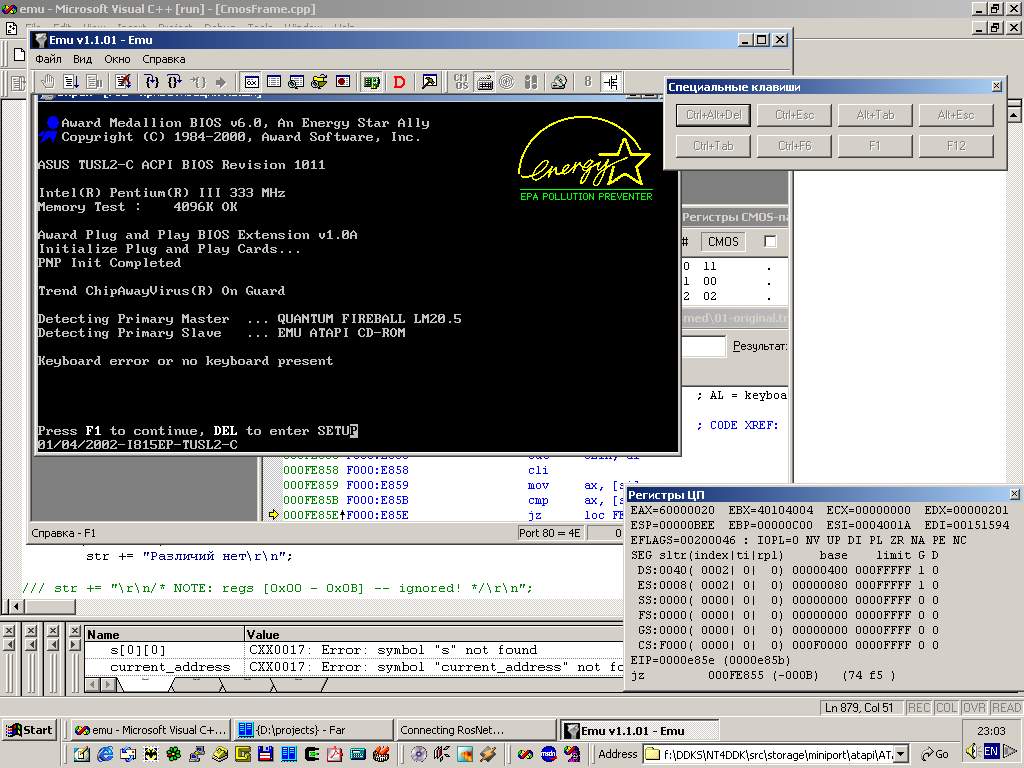Screen dimensions: 1024x768
Task: Click the toolbar icon left of the 8
Action: pyautogui.click(x=559, y=82)
